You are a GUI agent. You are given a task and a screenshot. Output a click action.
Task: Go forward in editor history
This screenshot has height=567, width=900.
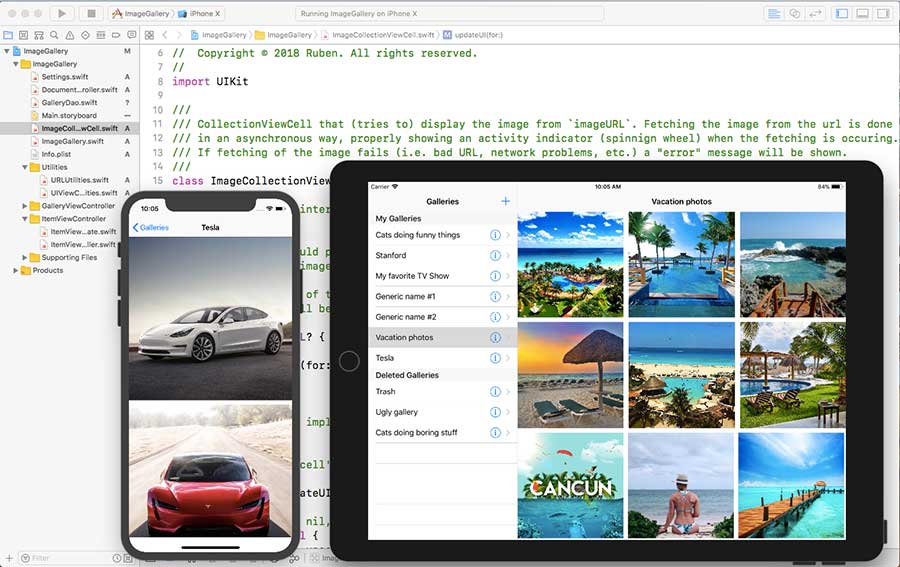pyautogui.click(x=179, y=35)
